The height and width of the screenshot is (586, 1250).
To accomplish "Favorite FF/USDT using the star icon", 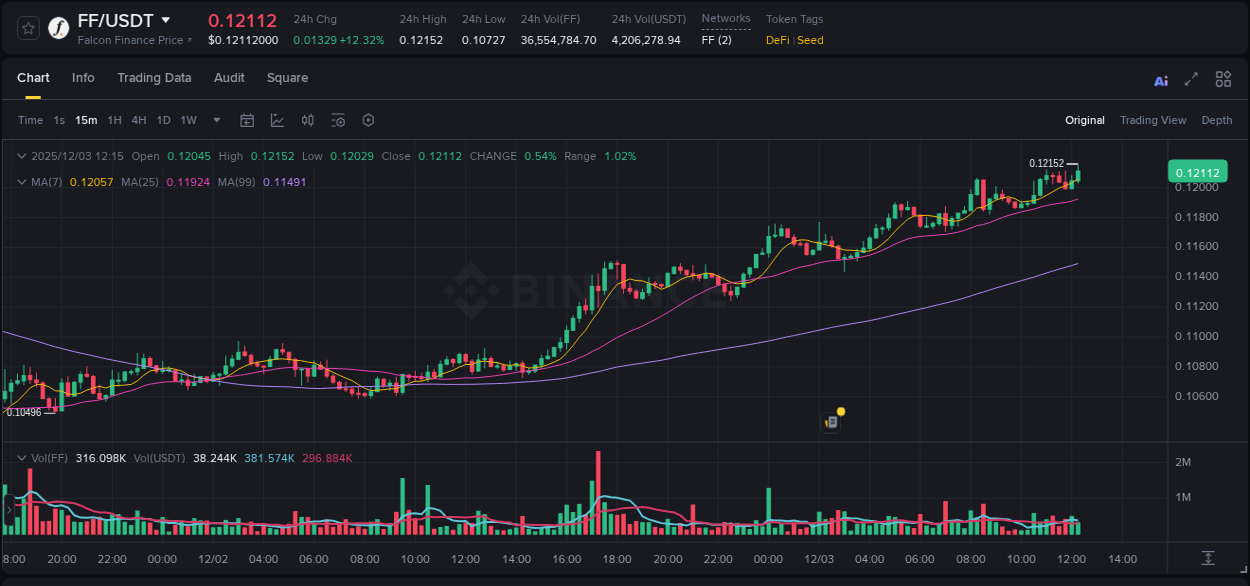I will (28, 27).
